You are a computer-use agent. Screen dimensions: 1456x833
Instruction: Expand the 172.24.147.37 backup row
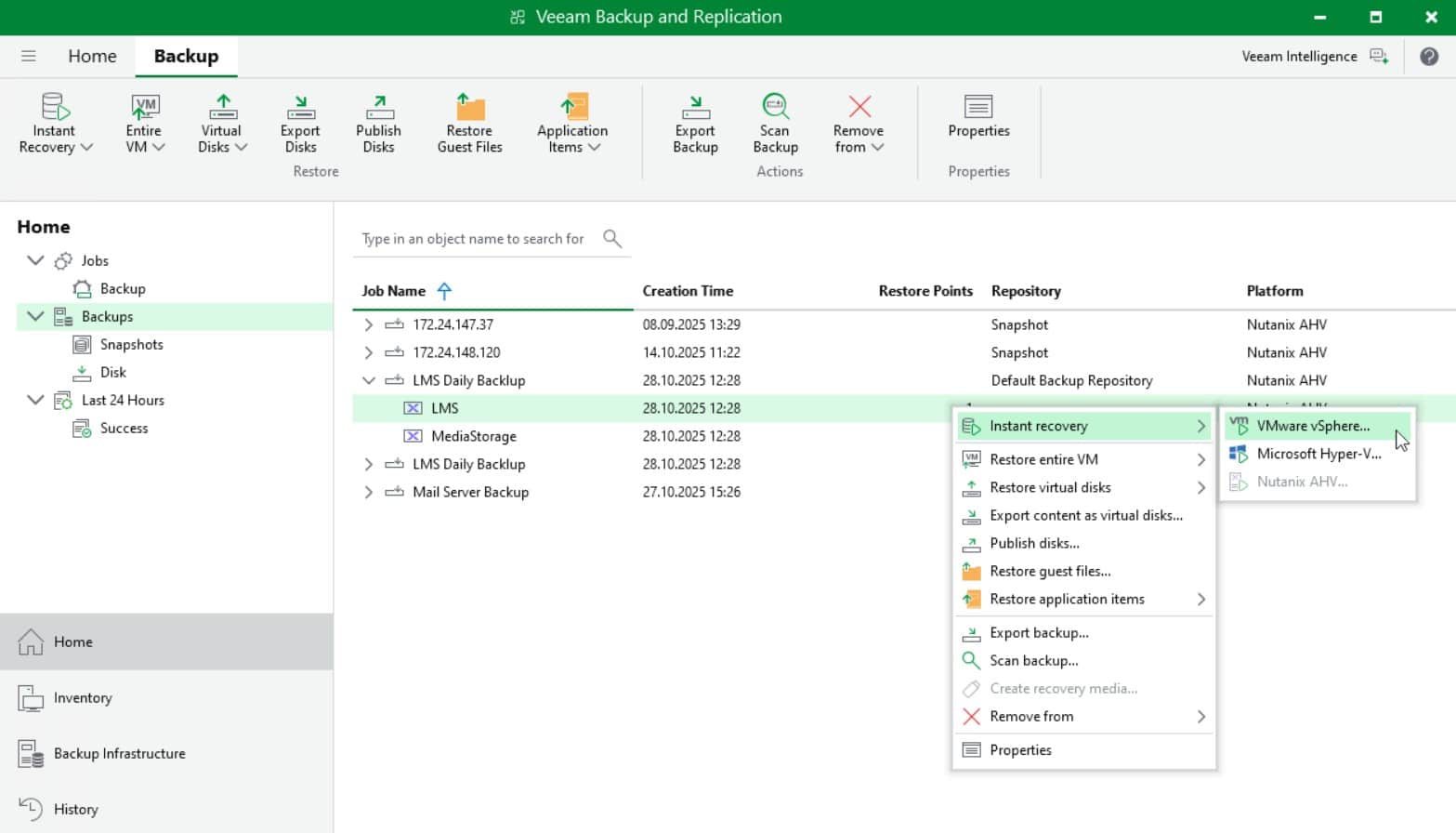pos(369,324)
